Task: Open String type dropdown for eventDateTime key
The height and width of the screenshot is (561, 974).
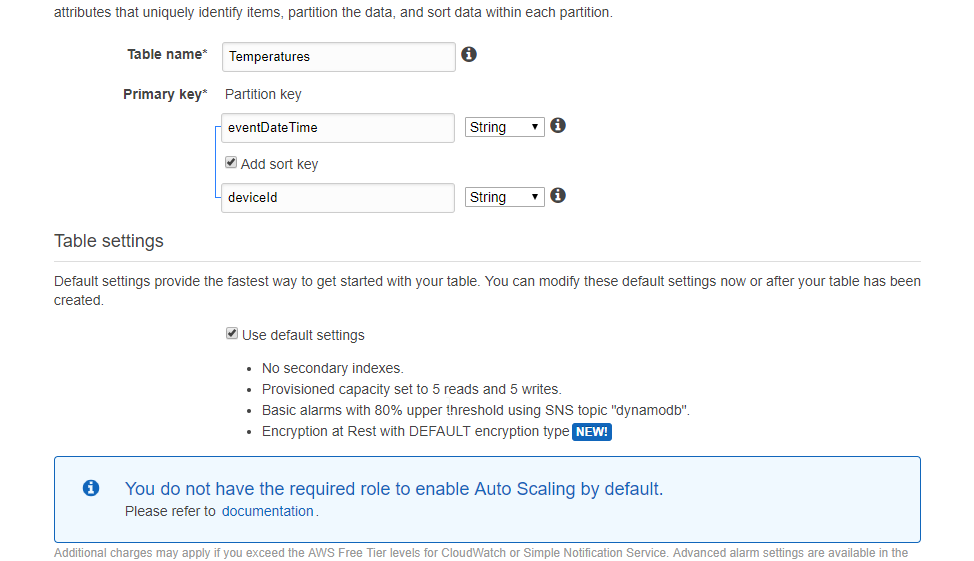Action: [x=504, y=127]
